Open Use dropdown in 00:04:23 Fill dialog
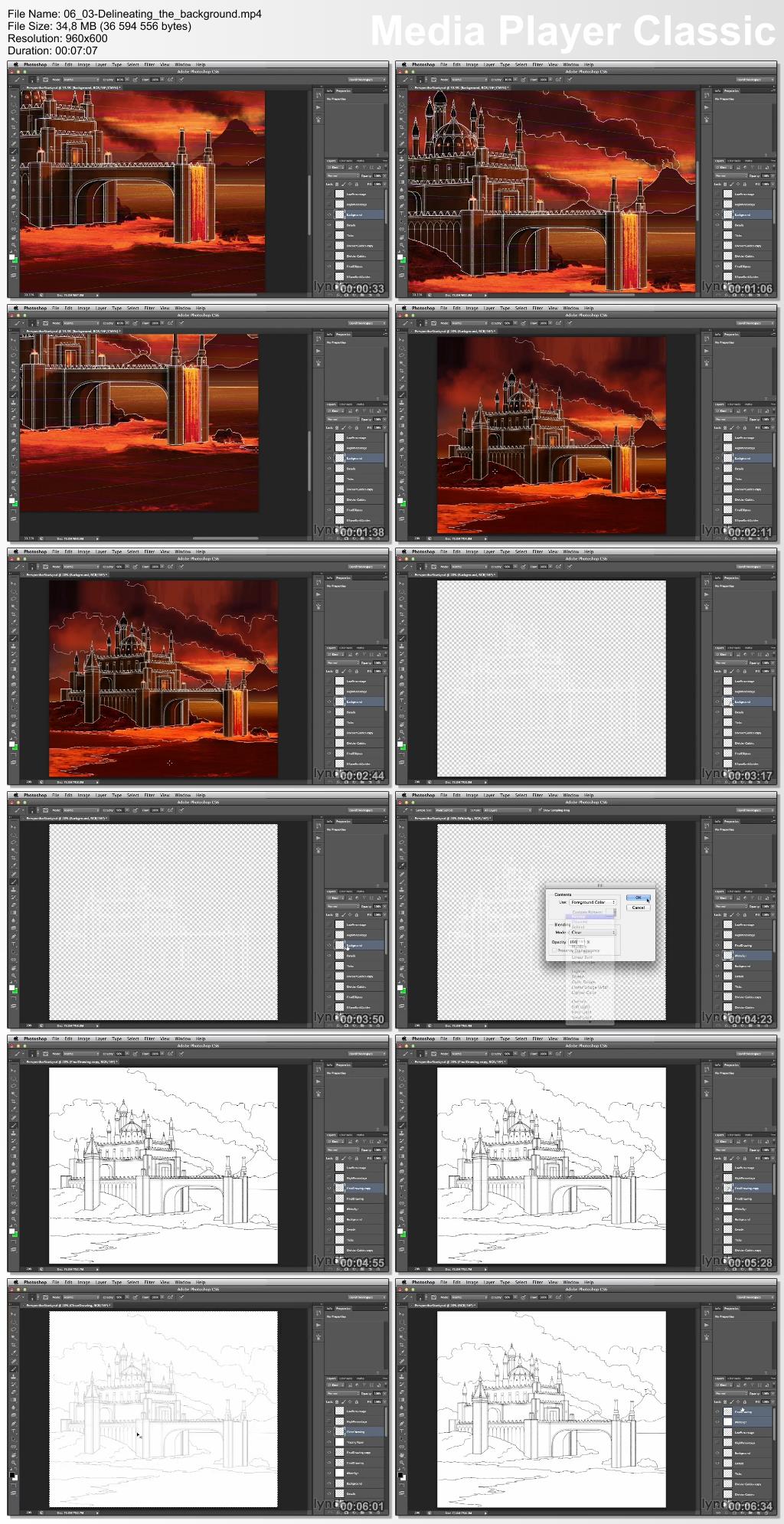The width and height of the screenshot is (784, 1524). pyautogui.click(x=593, y=902)
